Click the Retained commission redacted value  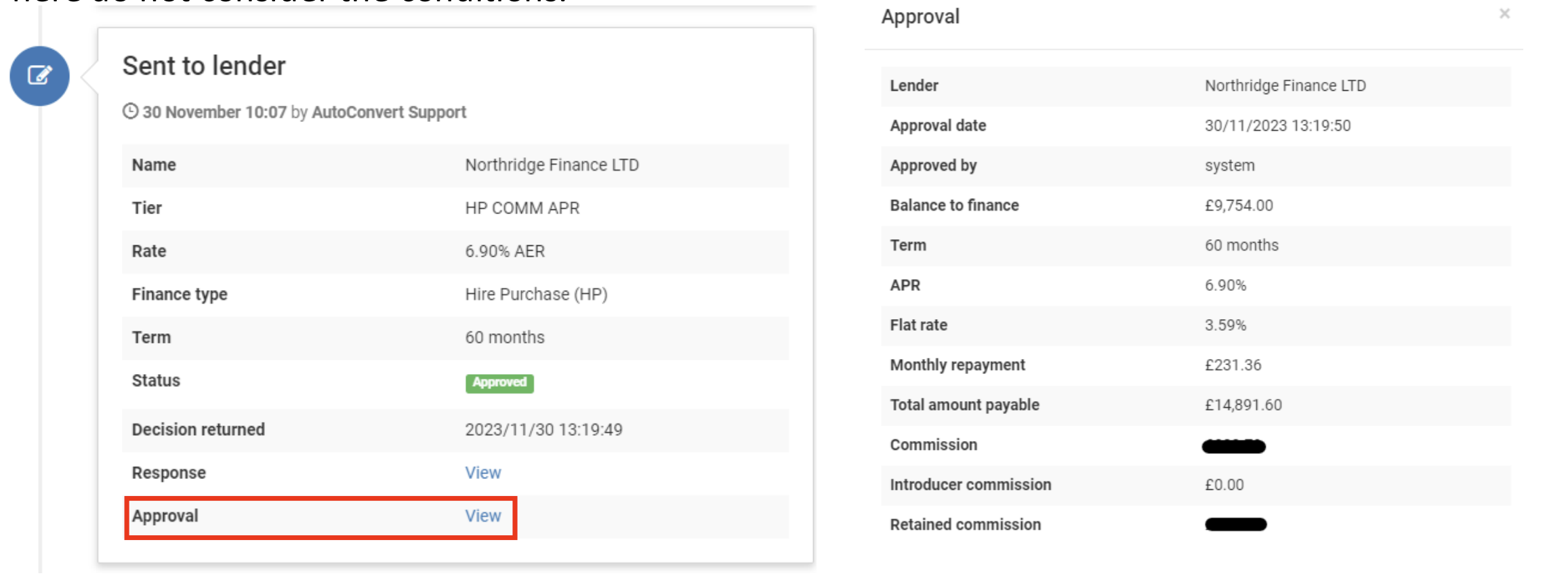pos(1233,524)
